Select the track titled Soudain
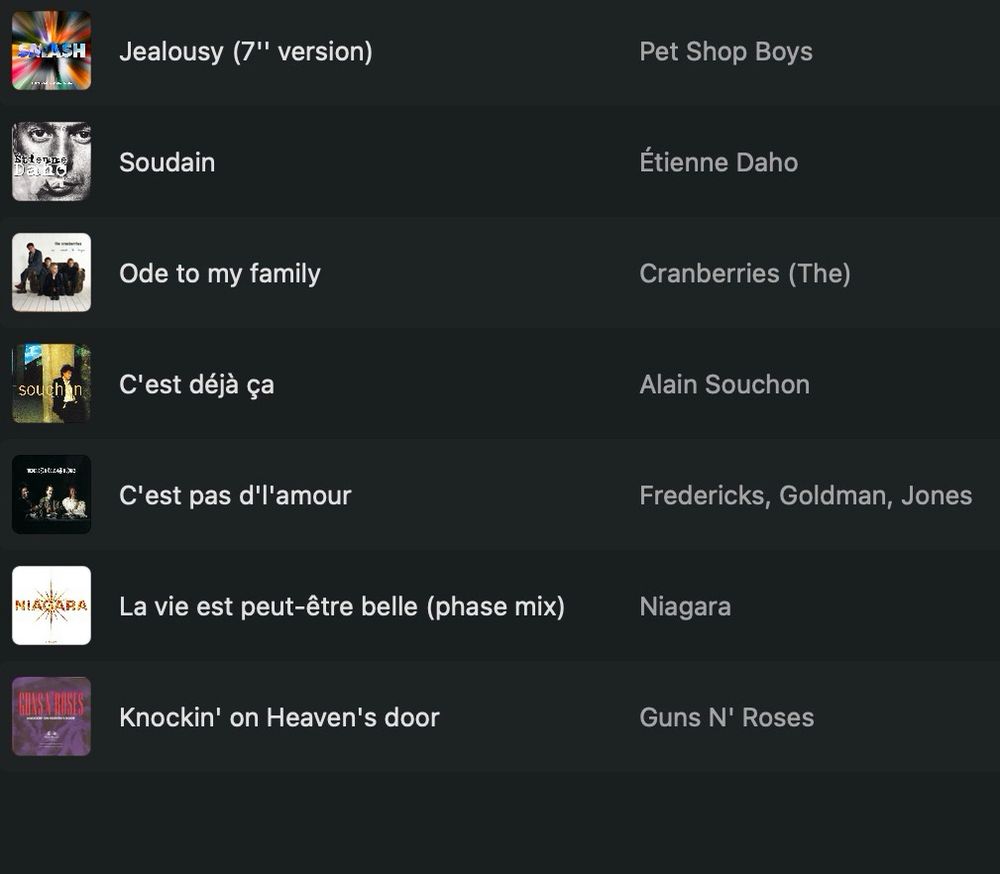The width and height of the screenshot is (1000, 874). tap(167, 163)
